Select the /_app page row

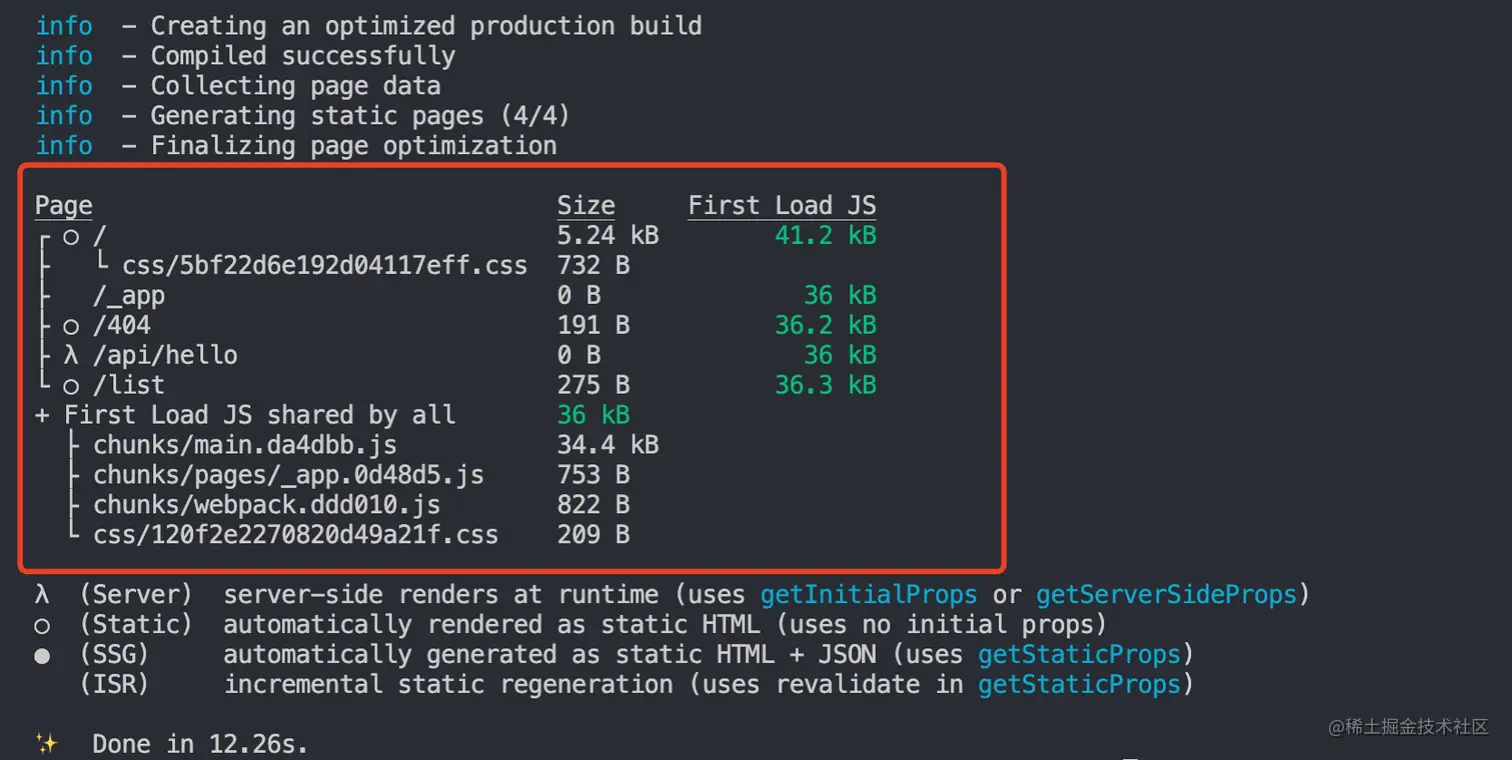point(129,296)
